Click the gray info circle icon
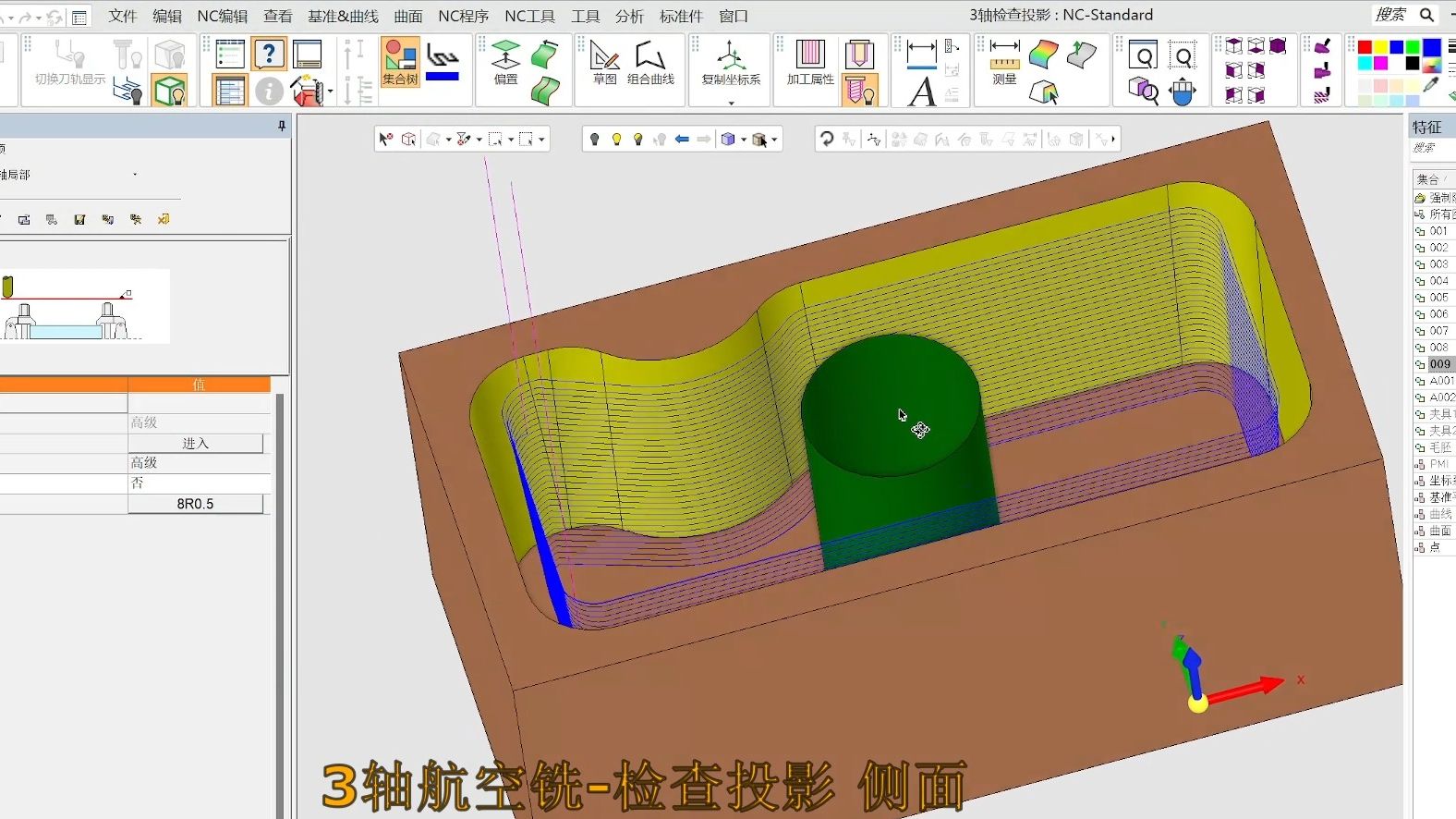 (x=269, y=91)
